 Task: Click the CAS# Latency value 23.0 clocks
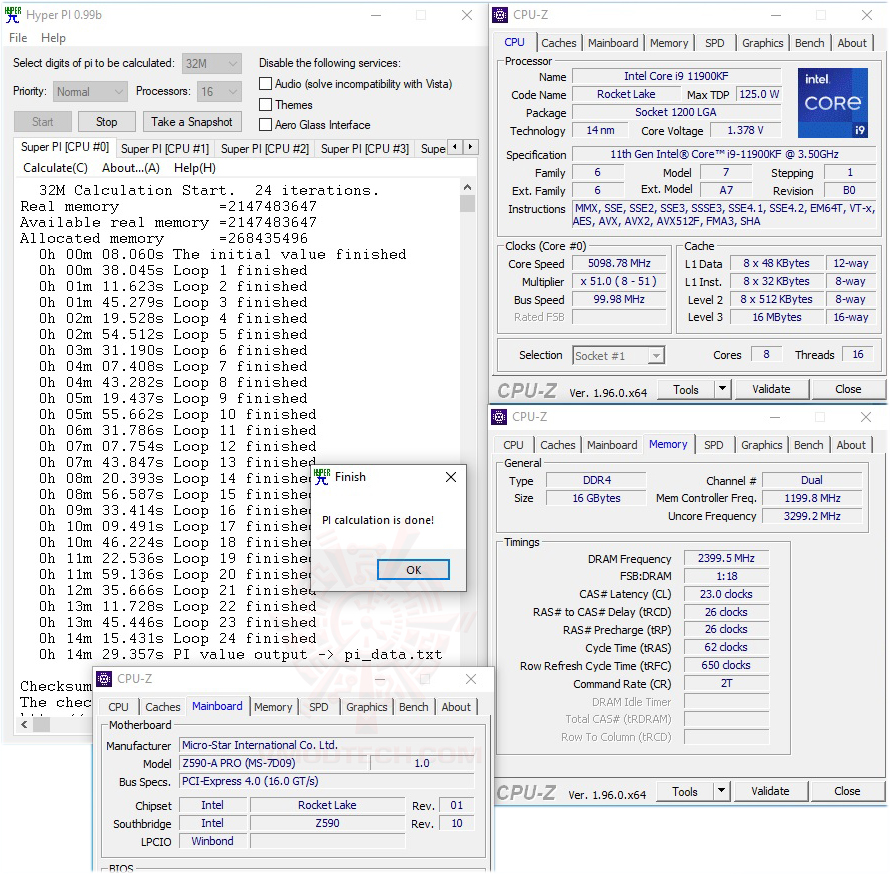[x=726, y=594]
